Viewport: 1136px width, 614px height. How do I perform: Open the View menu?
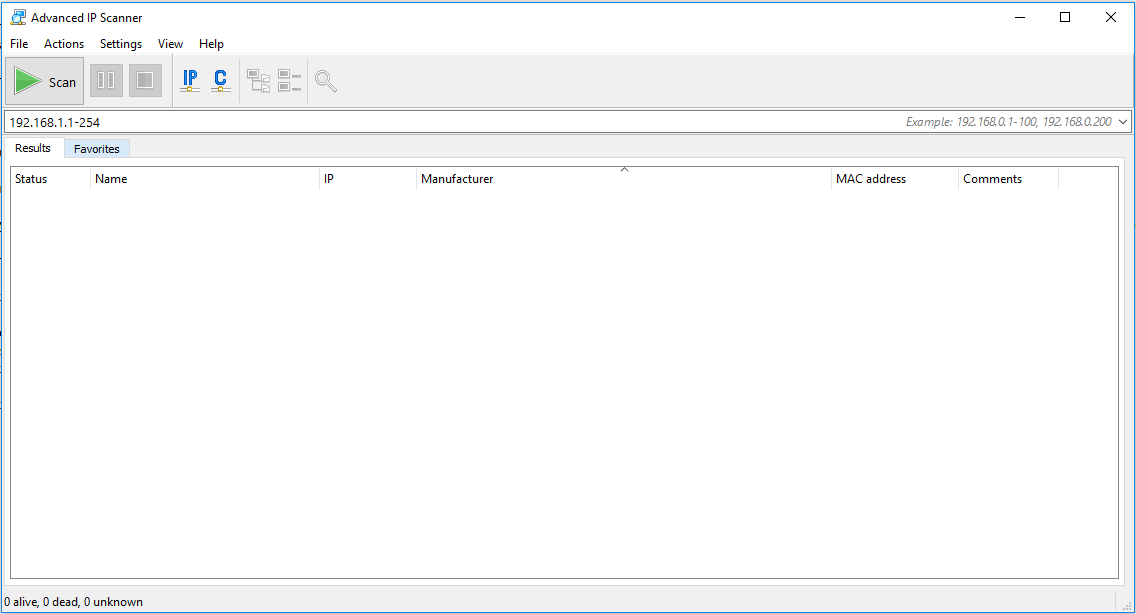[x=170, y=43]
